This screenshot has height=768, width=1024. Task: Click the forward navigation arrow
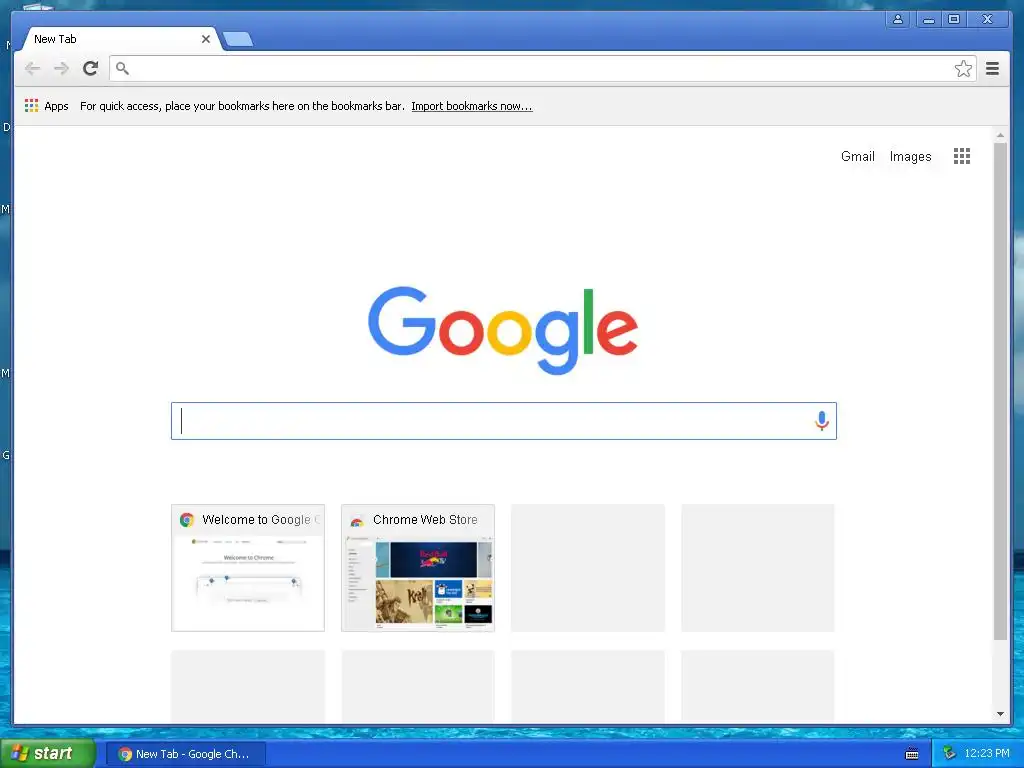61,68
